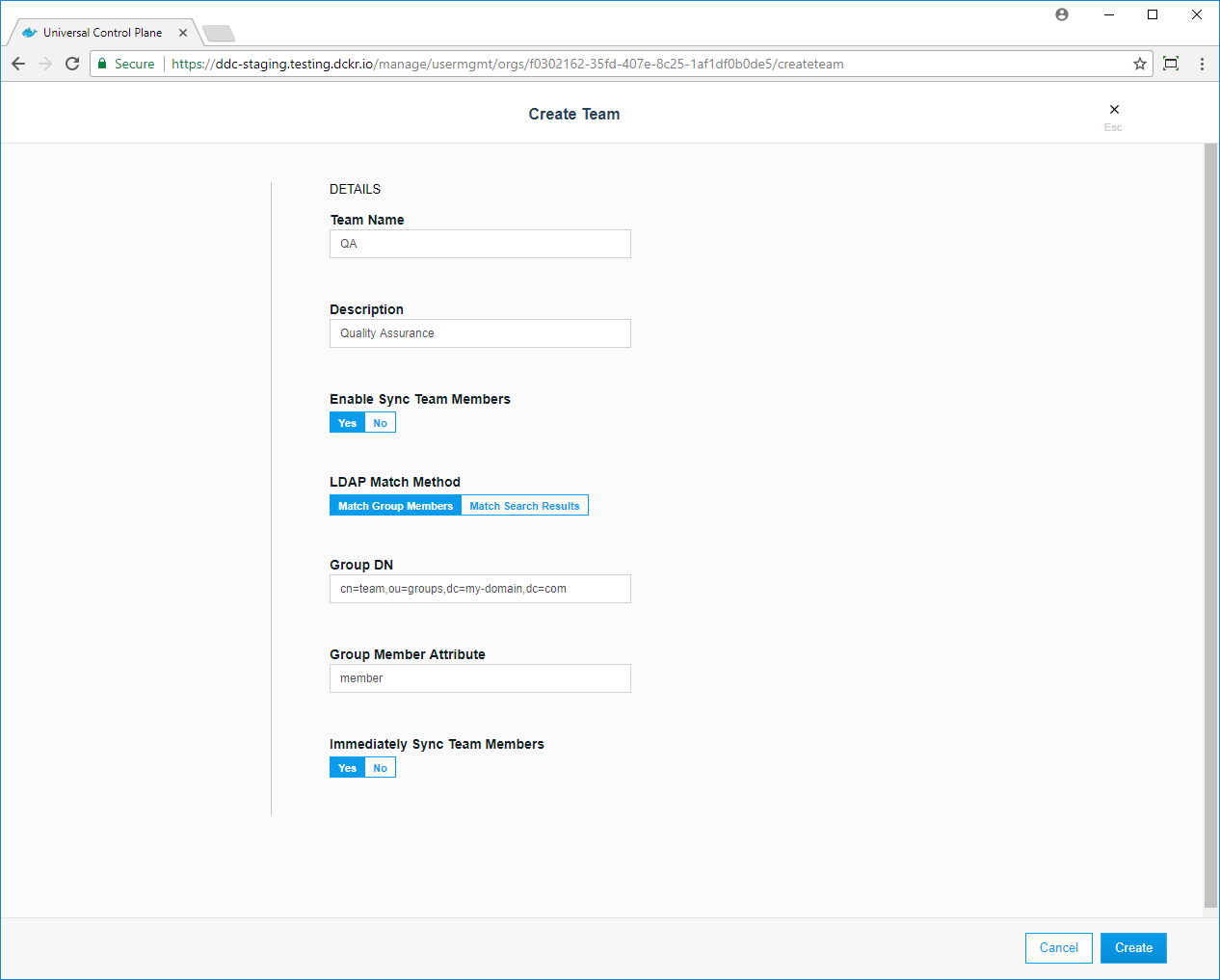Click the secure padlock icon
The height and width of the screenshot is (980, 1220).
pos(102,64)
